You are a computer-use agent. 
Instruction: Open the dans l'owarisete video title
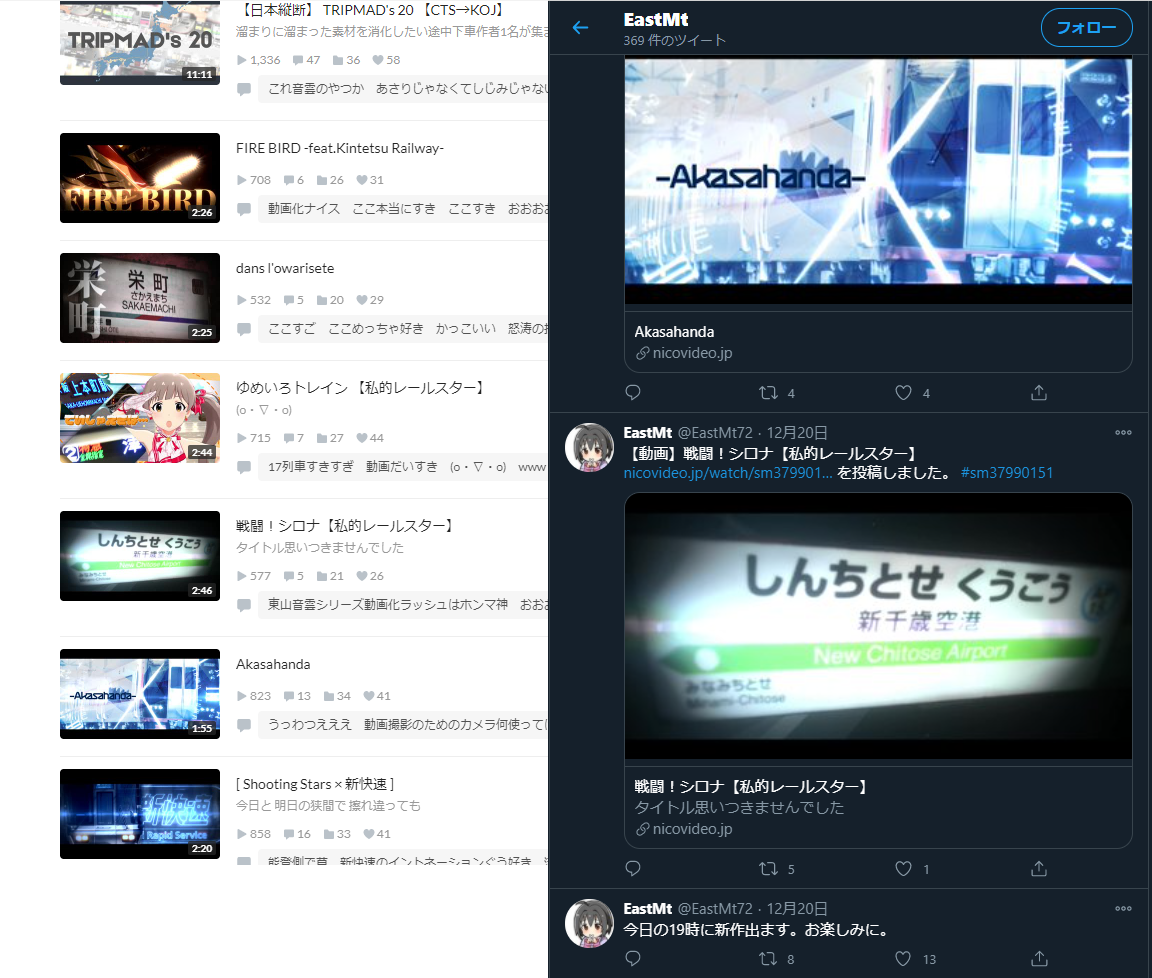coord(285,268)
